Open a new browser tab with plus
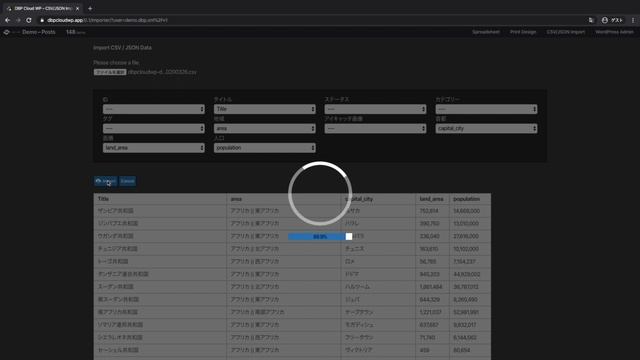 pyautogui.click(x=90, y=8)
